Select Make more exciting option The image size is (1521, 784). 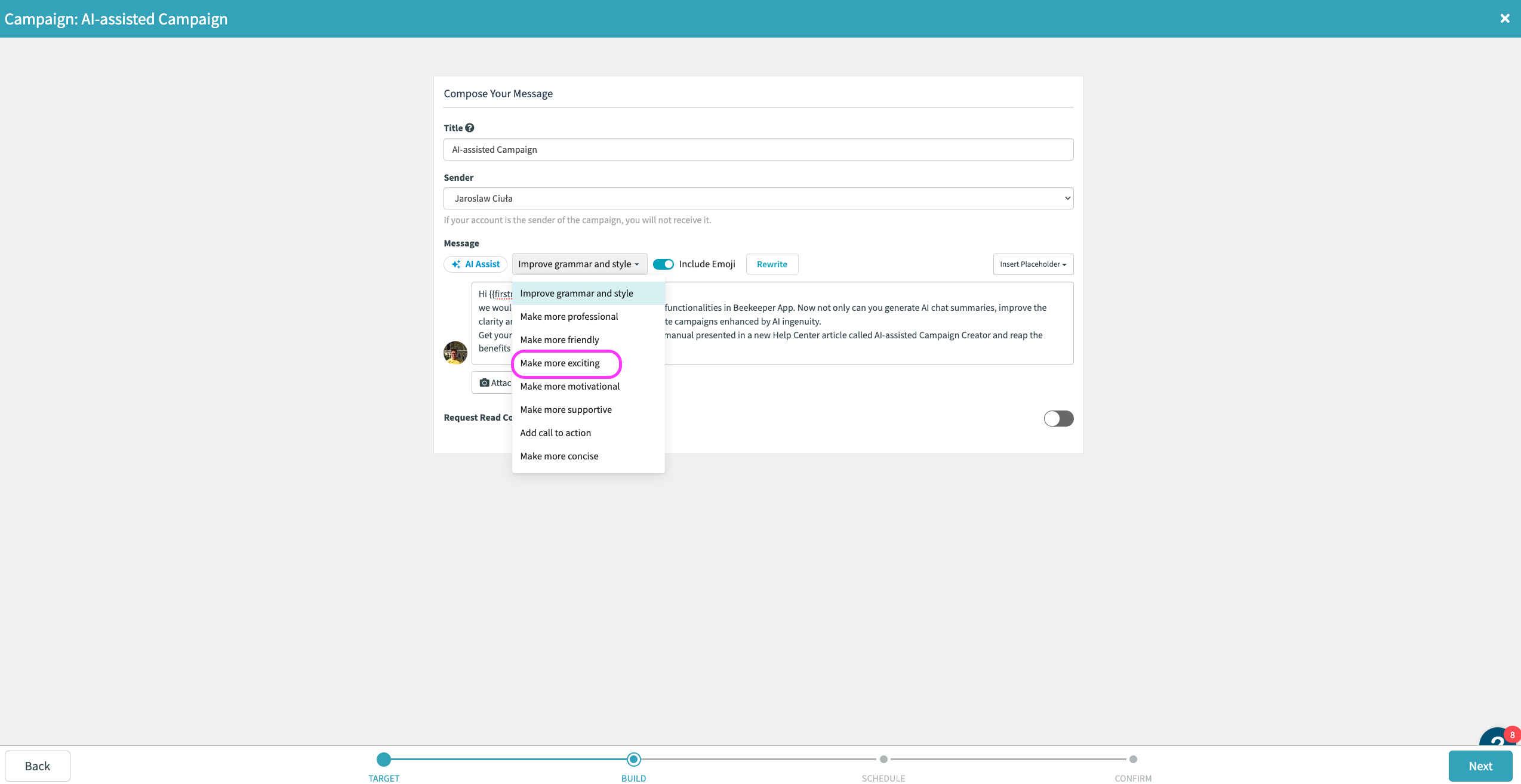coord(588,363)
